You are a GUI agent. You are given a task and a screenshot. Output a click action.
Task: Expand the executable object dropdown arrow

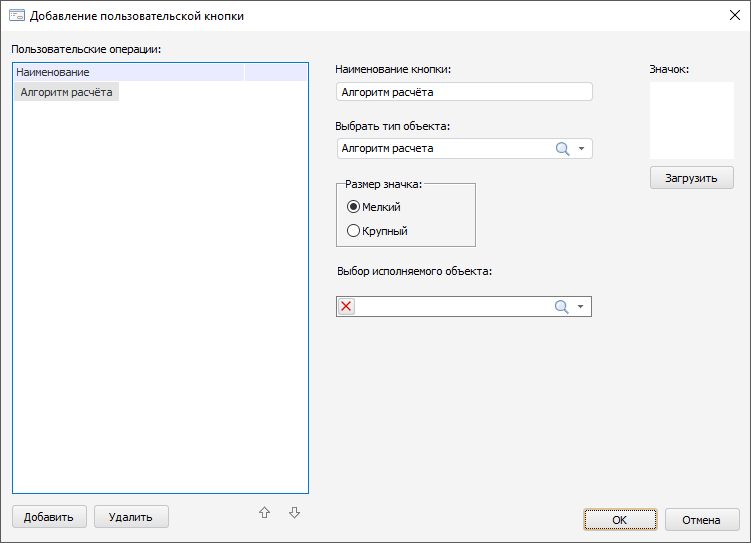pos(581,307)
